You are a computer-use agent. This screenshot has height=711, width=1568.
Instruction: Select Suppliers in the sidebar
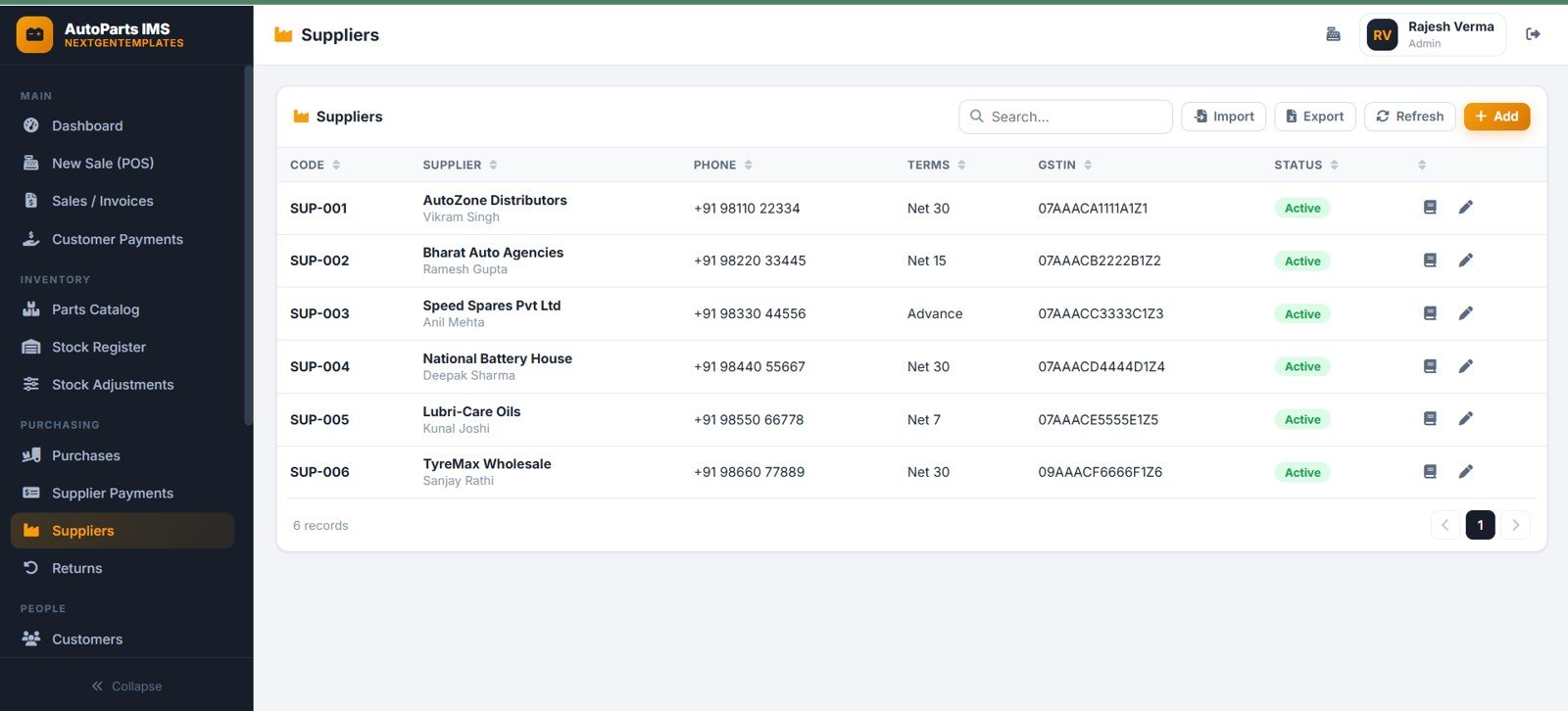coord(122,531)
